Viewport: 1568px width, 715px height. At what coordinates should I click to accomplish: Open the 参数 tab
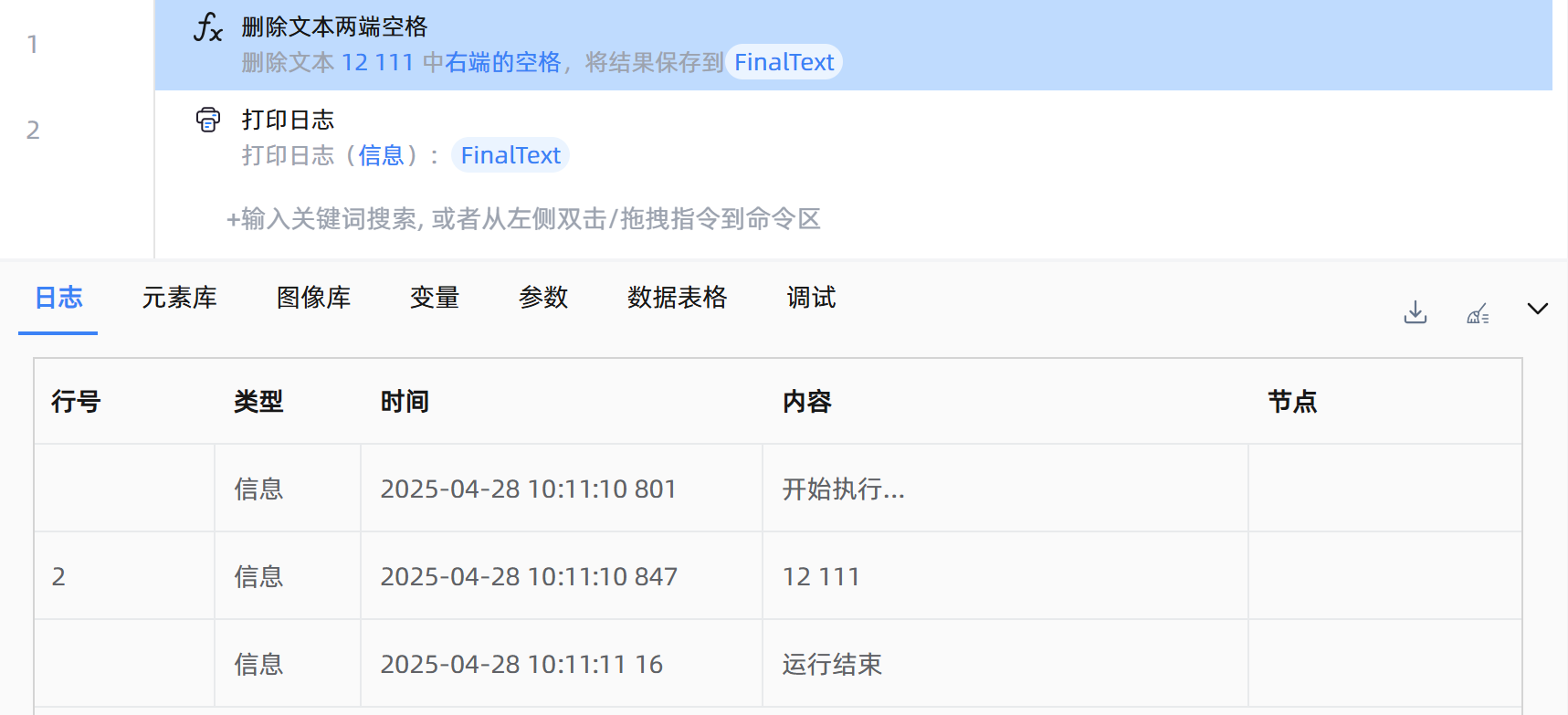click(543, 298)
